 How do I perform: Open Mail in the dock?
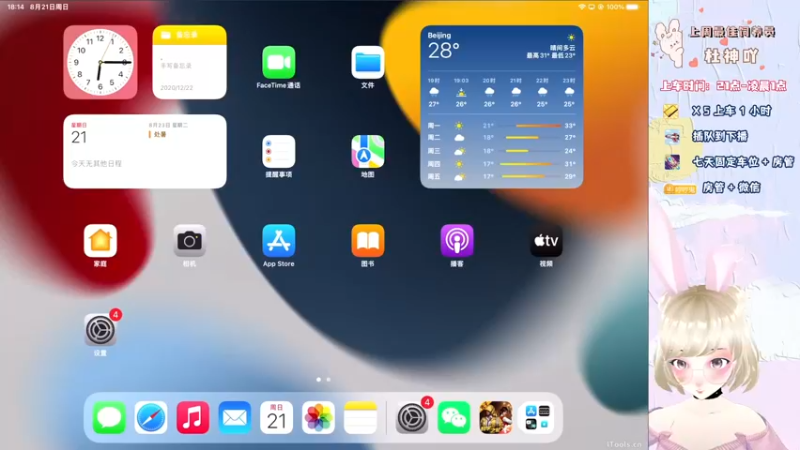click(x=235, y=418)
